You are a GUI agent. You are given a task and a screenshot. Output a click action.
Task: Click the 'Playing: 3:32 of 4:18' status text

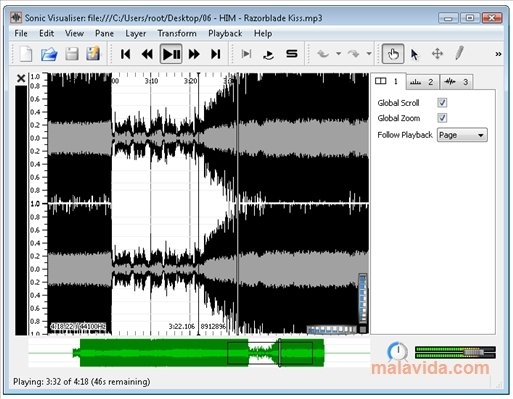tap(82, 382)
